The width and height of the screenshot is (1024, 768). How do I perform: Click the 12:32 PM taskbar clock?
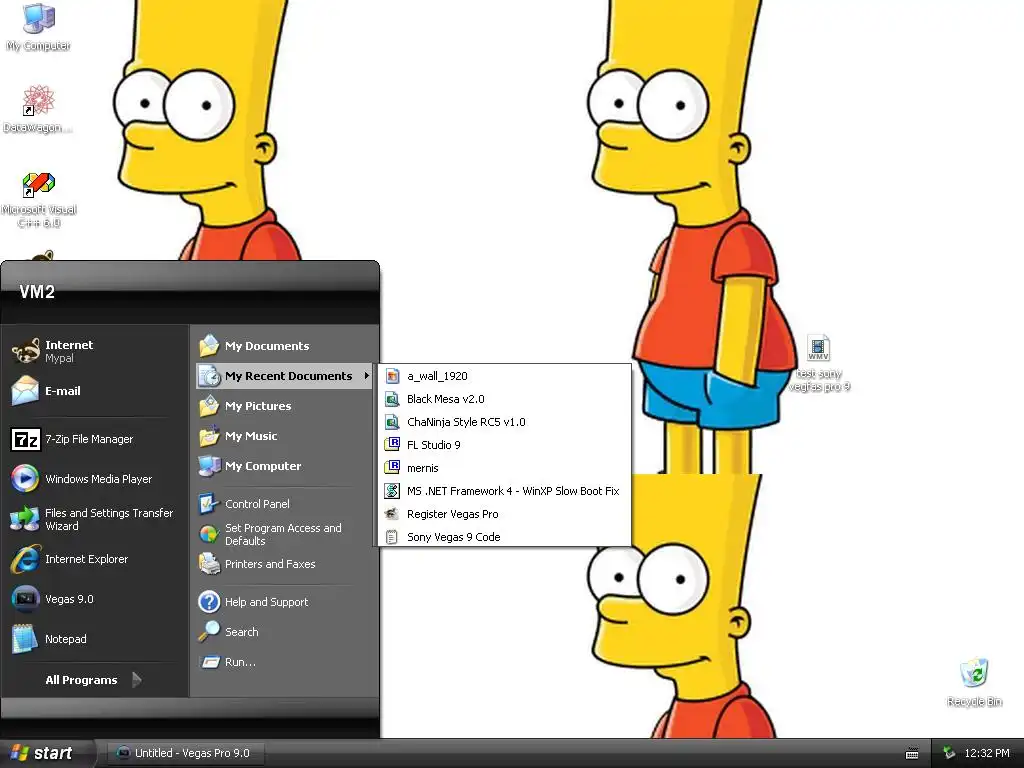click(987, 753)
